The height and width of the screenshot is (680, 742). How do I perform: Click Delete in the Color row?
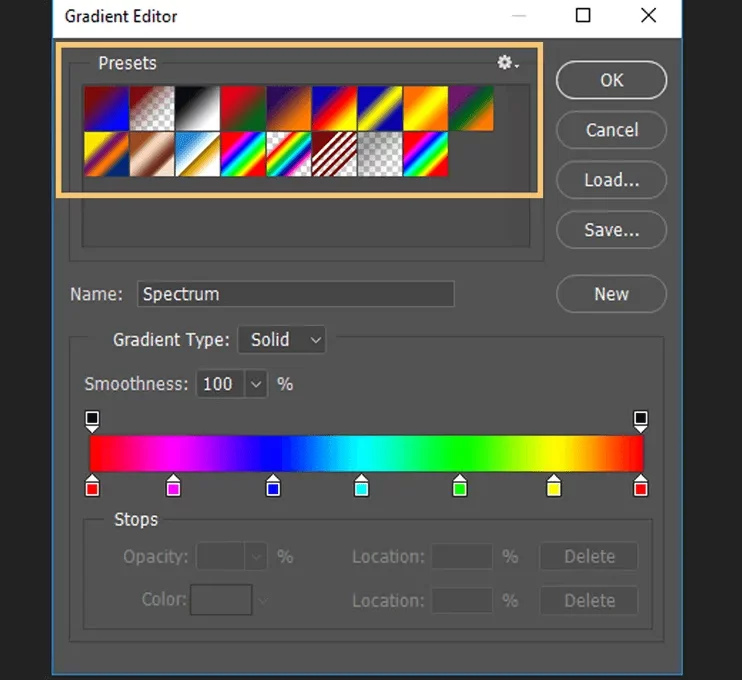coord(589,601)
